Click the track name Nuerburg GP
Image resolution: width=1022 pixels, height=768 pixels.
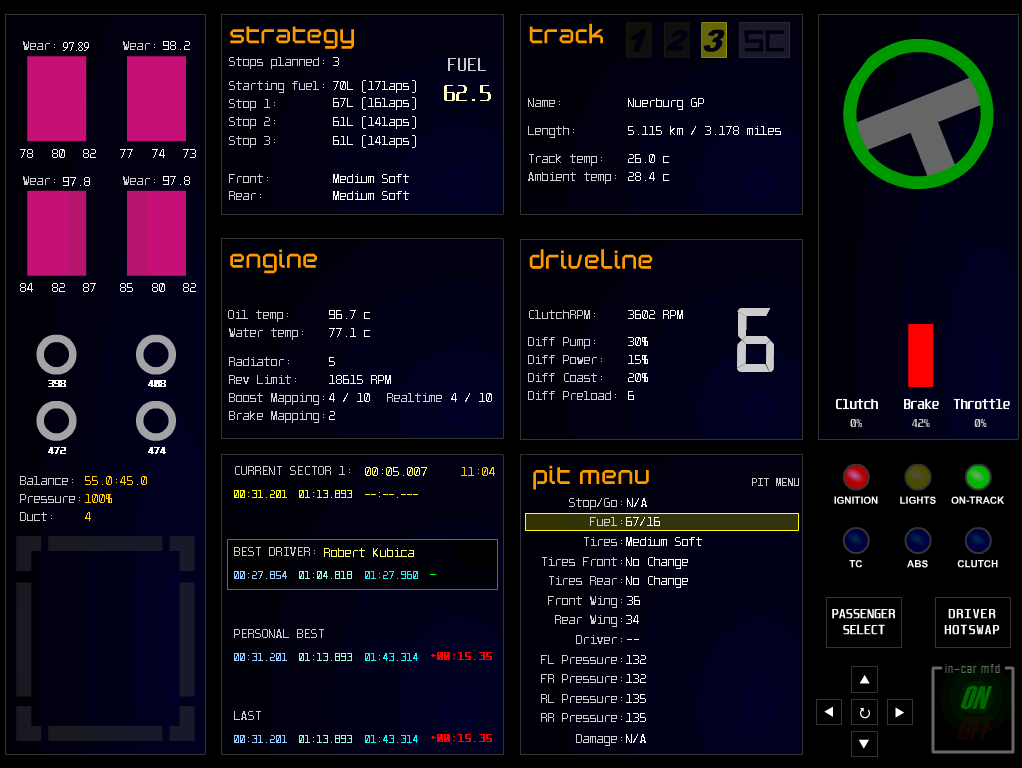[665, 103]
